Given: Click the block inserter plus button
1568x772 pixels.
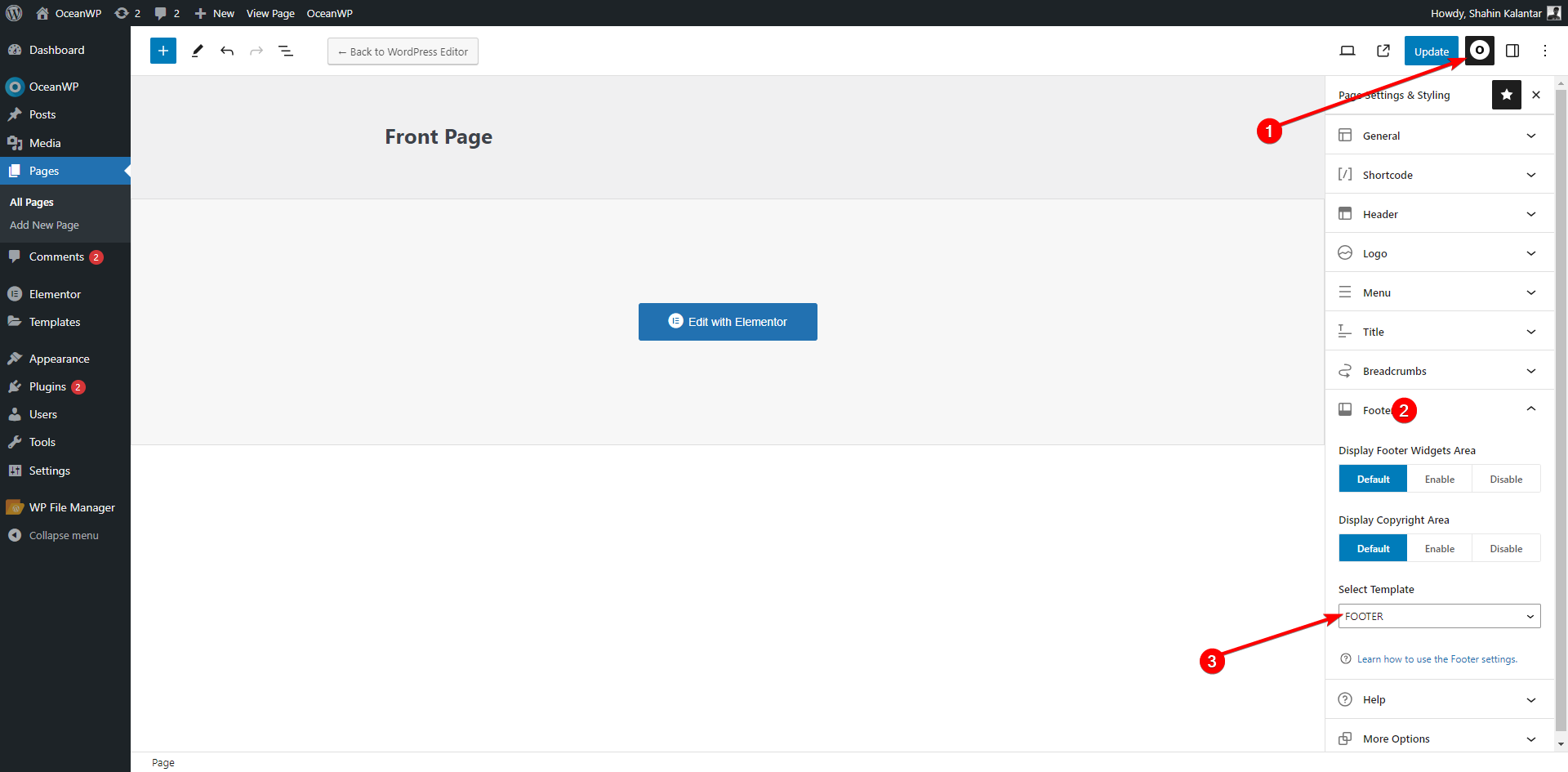Looking at the screenshot, I should click(x=163, y=51).
